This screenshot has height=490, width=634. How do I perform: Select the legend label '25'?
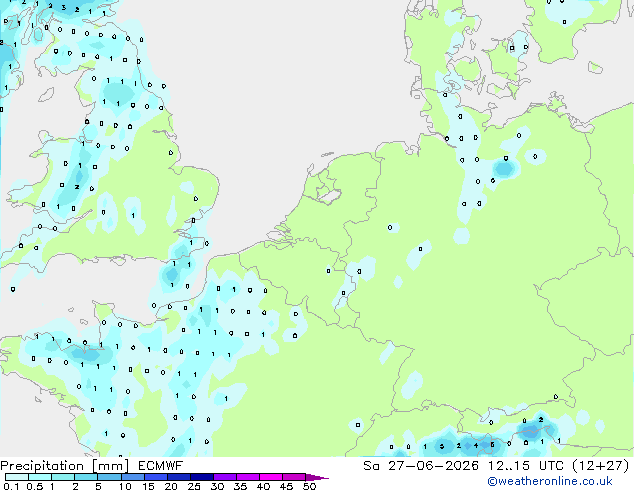coord(194,486)
